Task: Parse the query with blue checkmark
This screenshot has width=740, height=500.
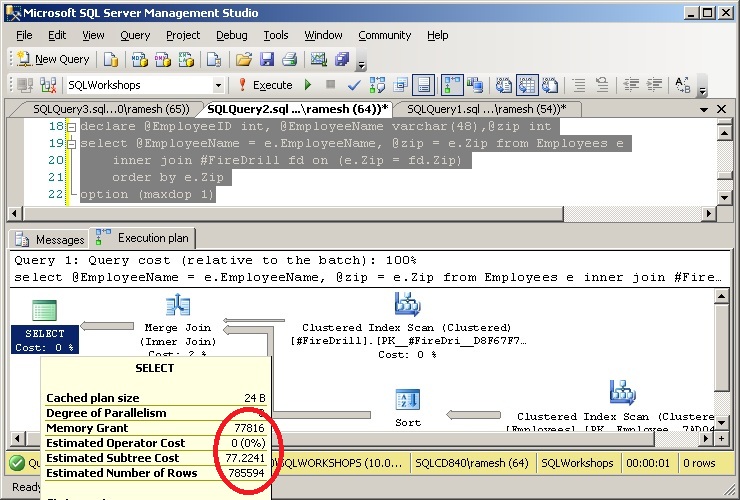Action: point(353,85)
